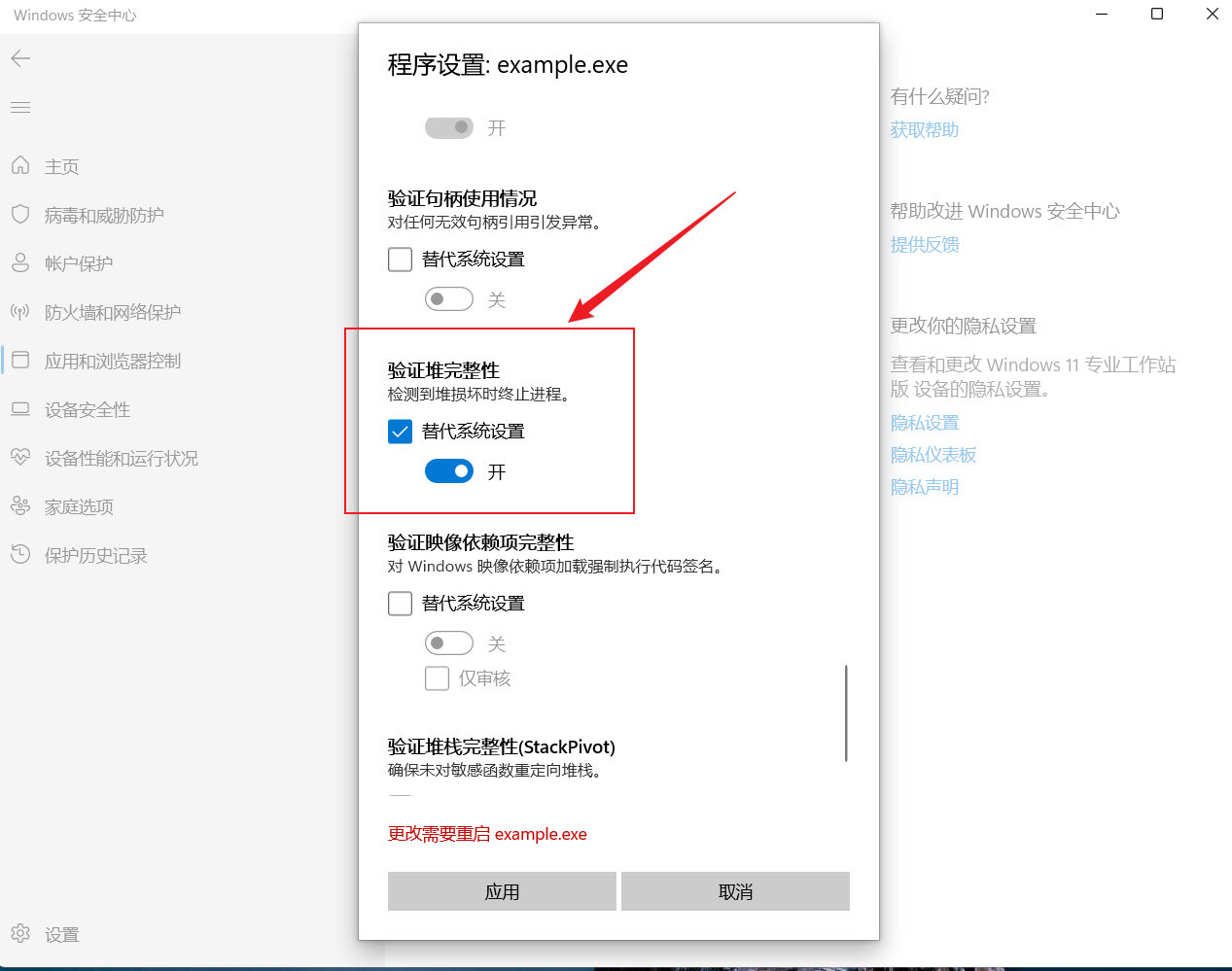
Task: Minimize the Windows 安全中心 window
Action: [1102, 14]
